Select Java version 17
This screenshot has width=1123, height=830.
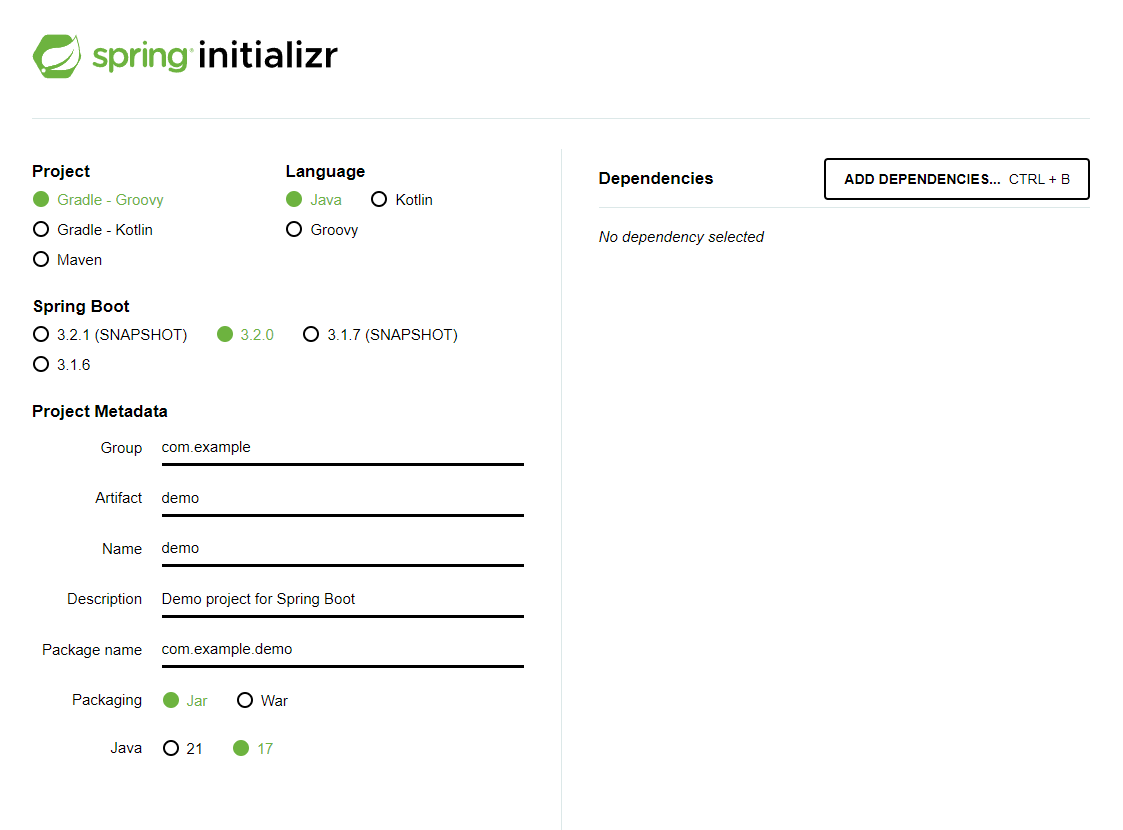tap(253, 749)
